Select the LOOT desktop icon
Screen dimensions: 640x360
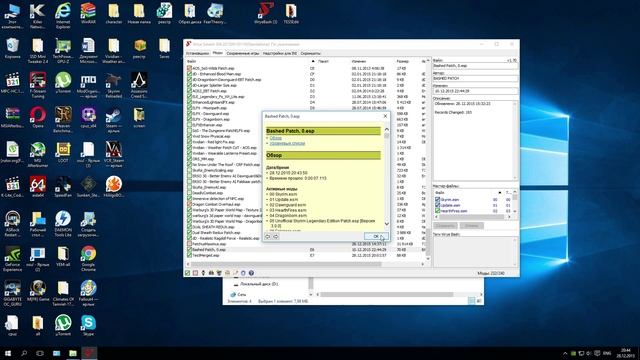pyautogui.click(x=63, y=152)
